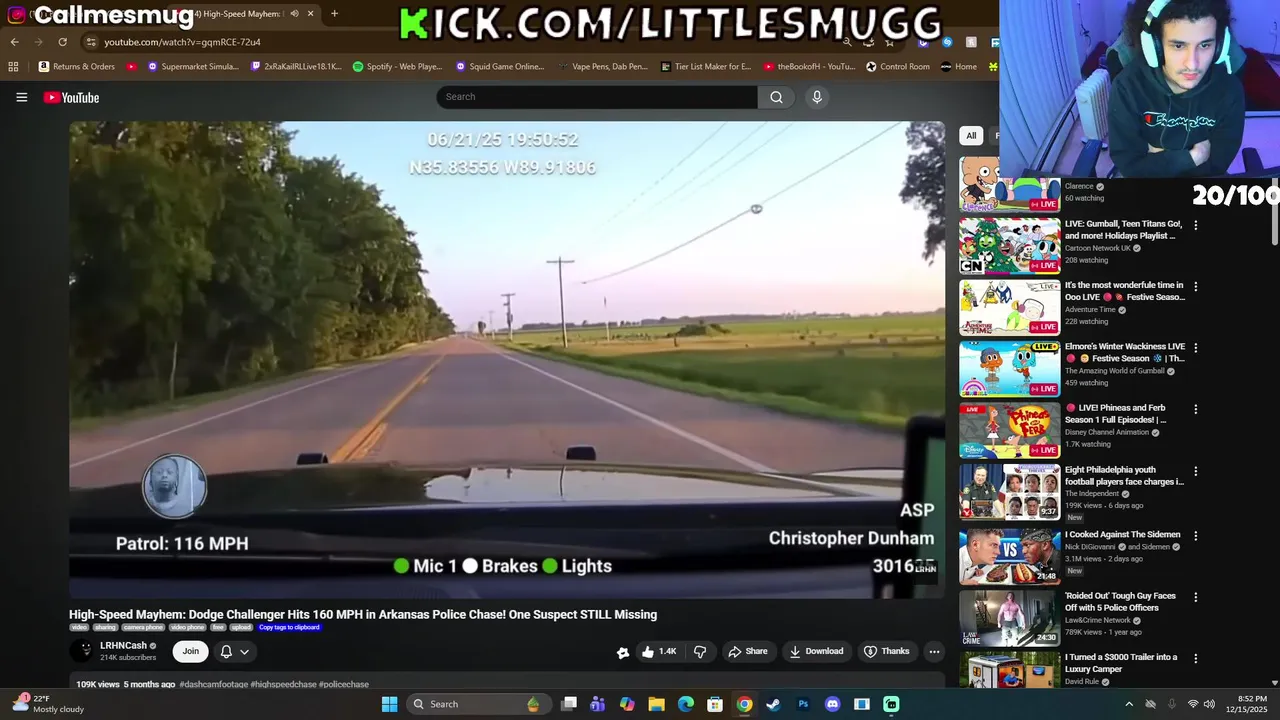Viewport: 1280px width, 720px height.
Task: Open the LRHNCash channel name link
Action: (x=123, y=646)
